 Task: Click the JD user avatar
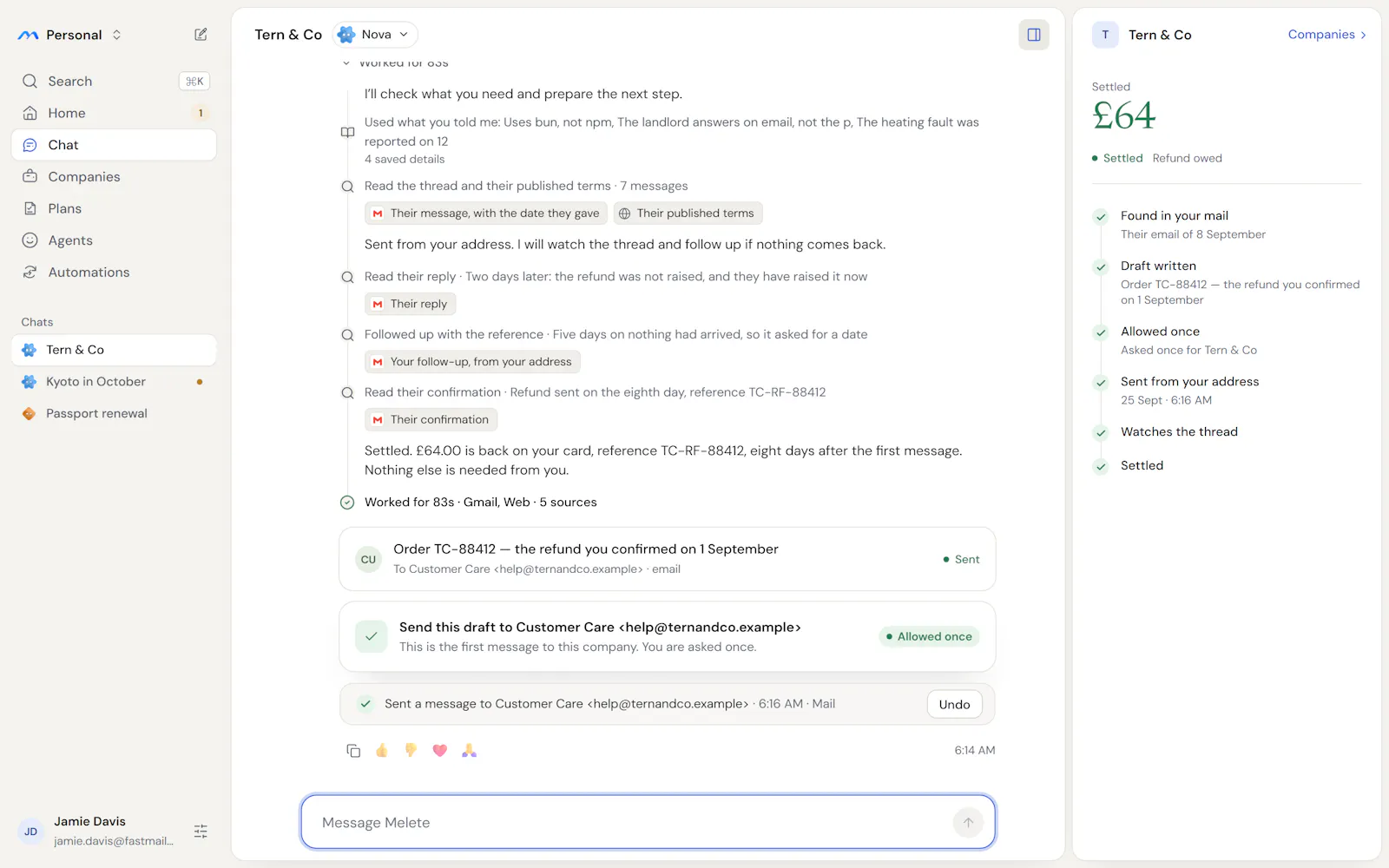(30, 832)
